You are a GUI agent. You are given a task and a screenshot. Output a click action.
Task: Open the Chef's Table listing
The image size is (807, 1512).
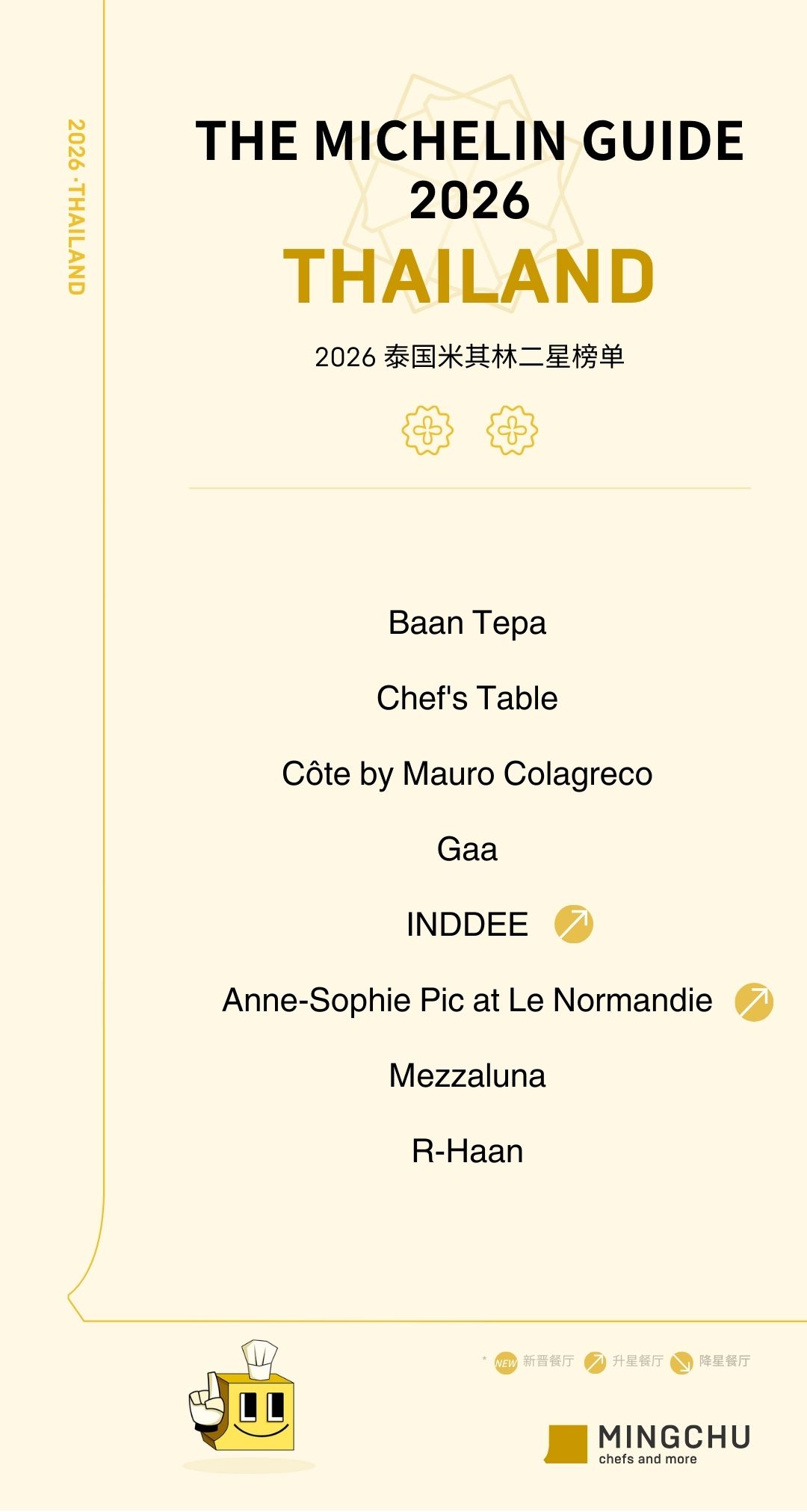467,698
